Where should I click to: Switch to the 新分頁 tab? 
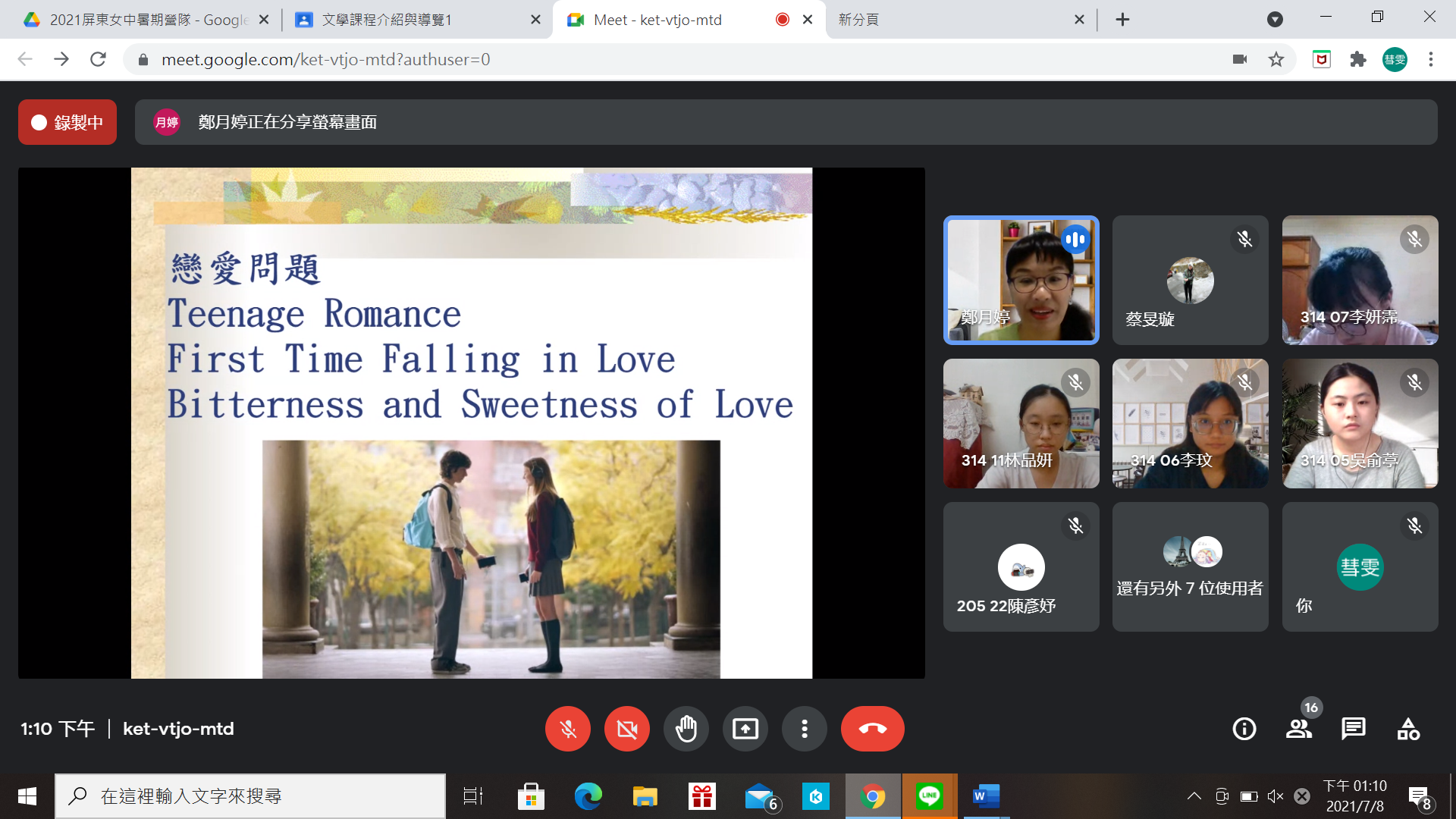[959, 20]
